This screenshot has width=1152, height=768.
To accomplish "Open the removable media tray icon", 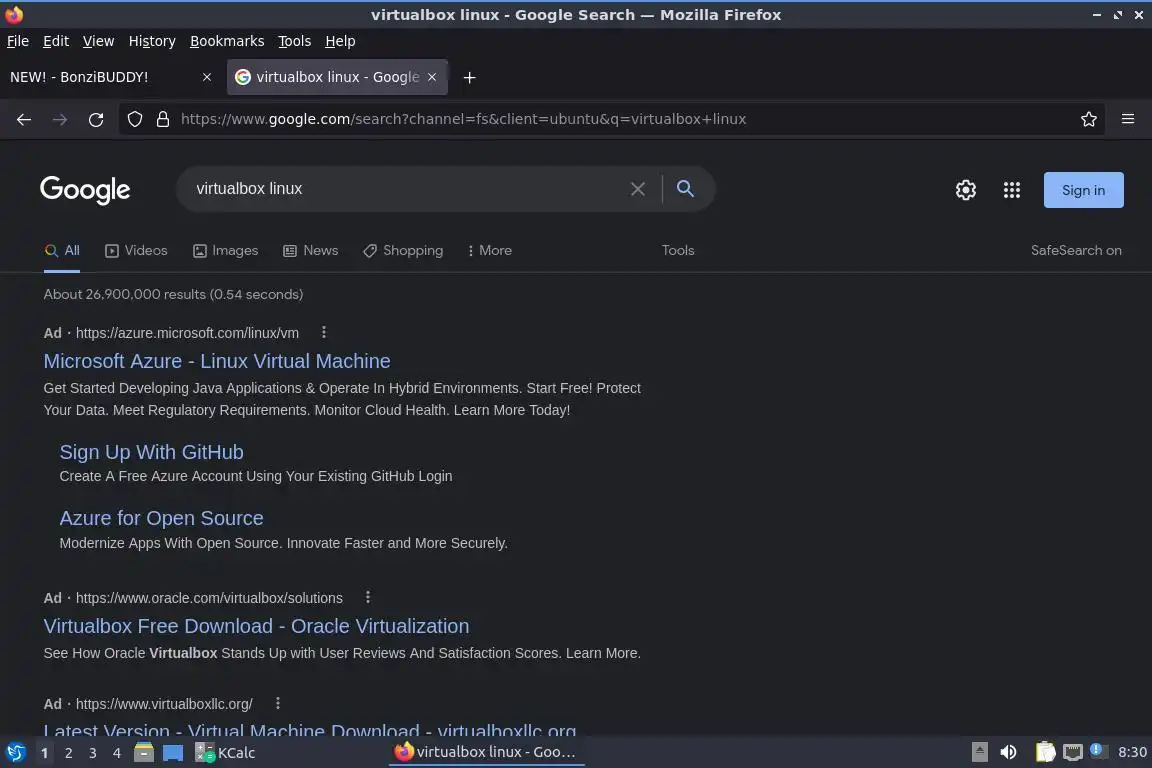I will (x=979, y=752).
